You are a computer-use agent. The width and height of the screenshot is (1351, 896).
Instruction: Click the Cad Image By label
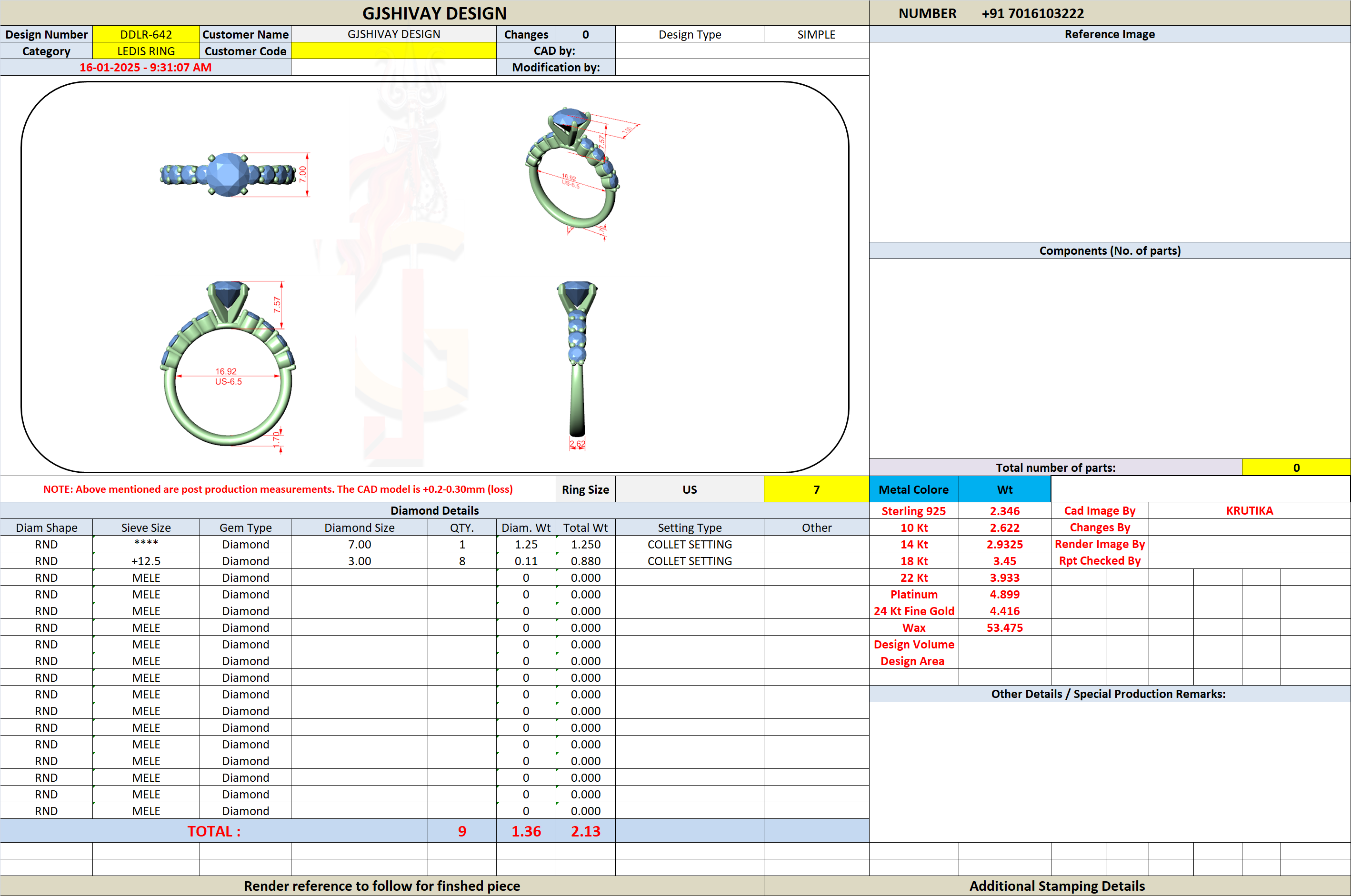[x=1099, y=510]
